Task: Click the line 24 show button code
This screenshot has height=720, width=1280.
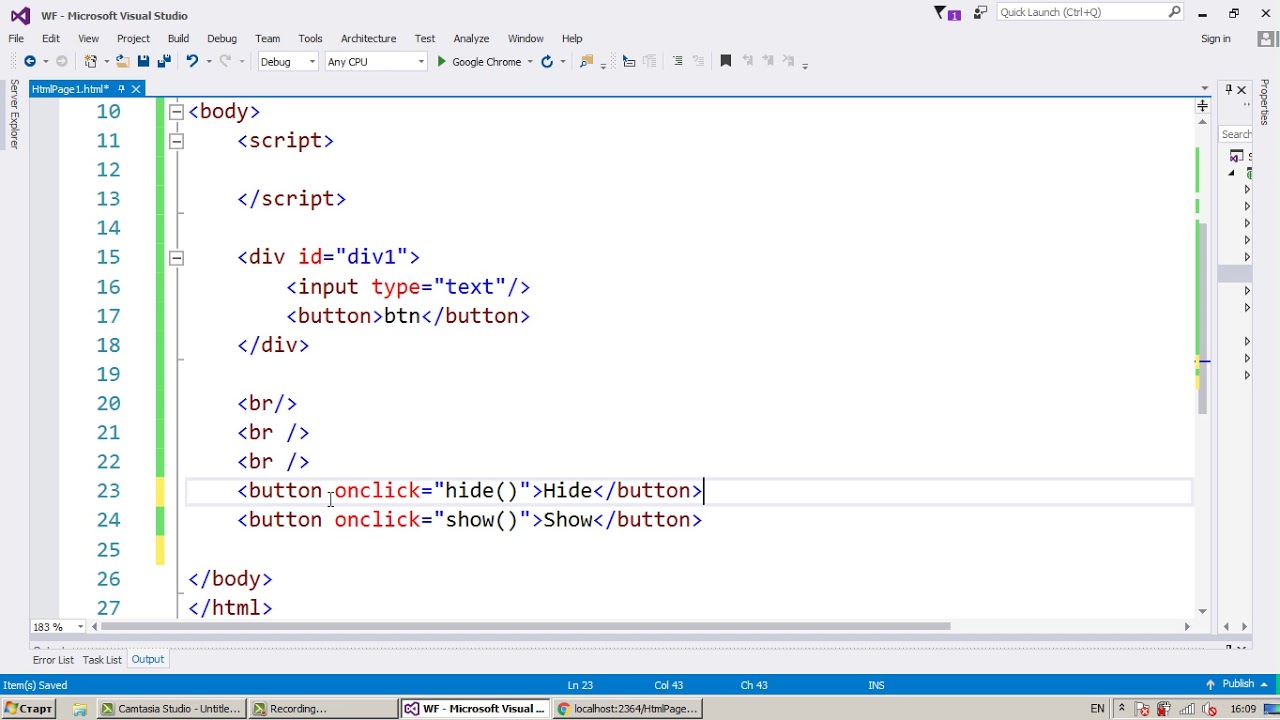Action: tap(470, 520)
